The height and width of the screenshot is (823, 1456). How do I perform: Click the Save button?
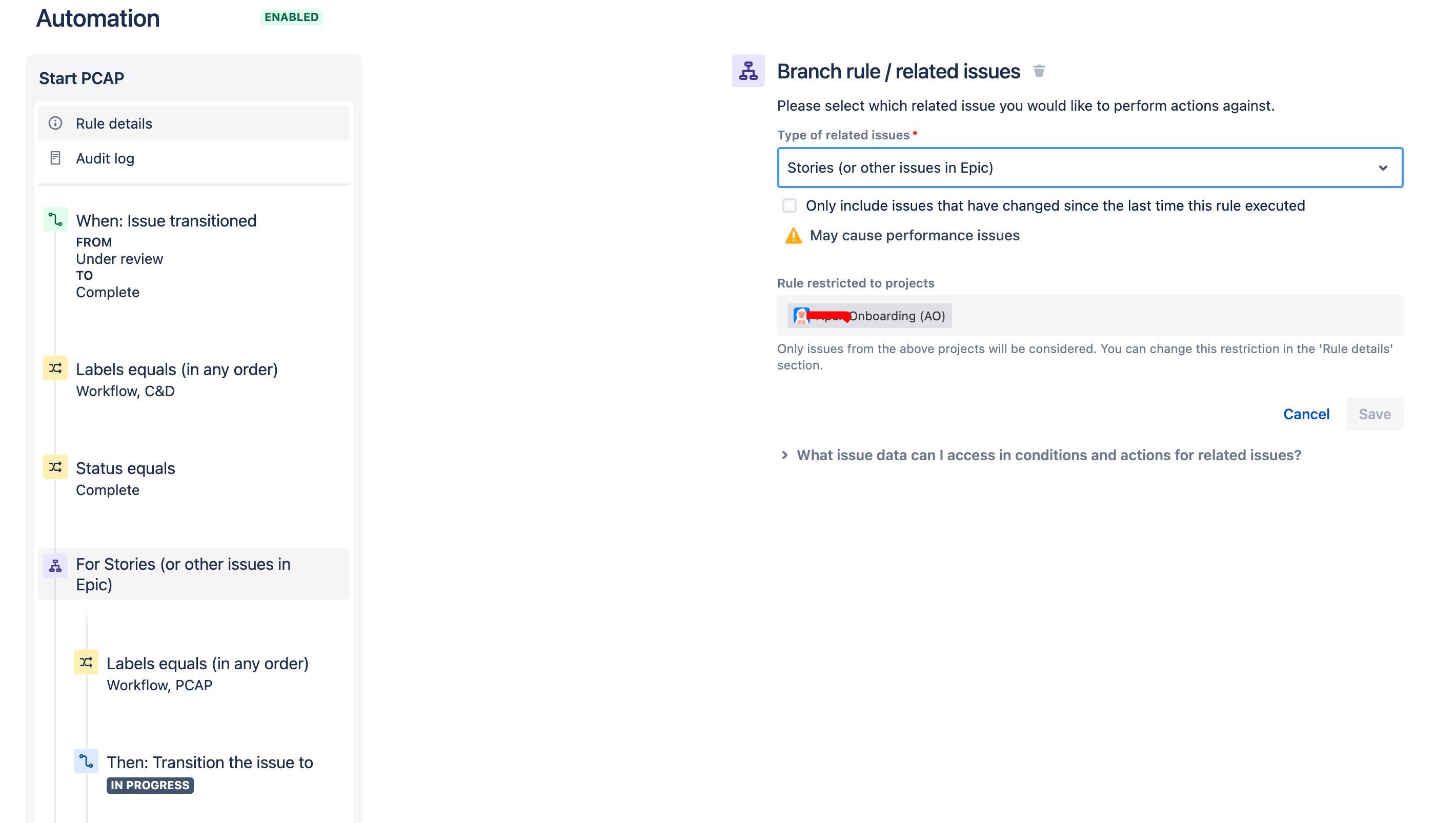click(x=1374, y=414)
